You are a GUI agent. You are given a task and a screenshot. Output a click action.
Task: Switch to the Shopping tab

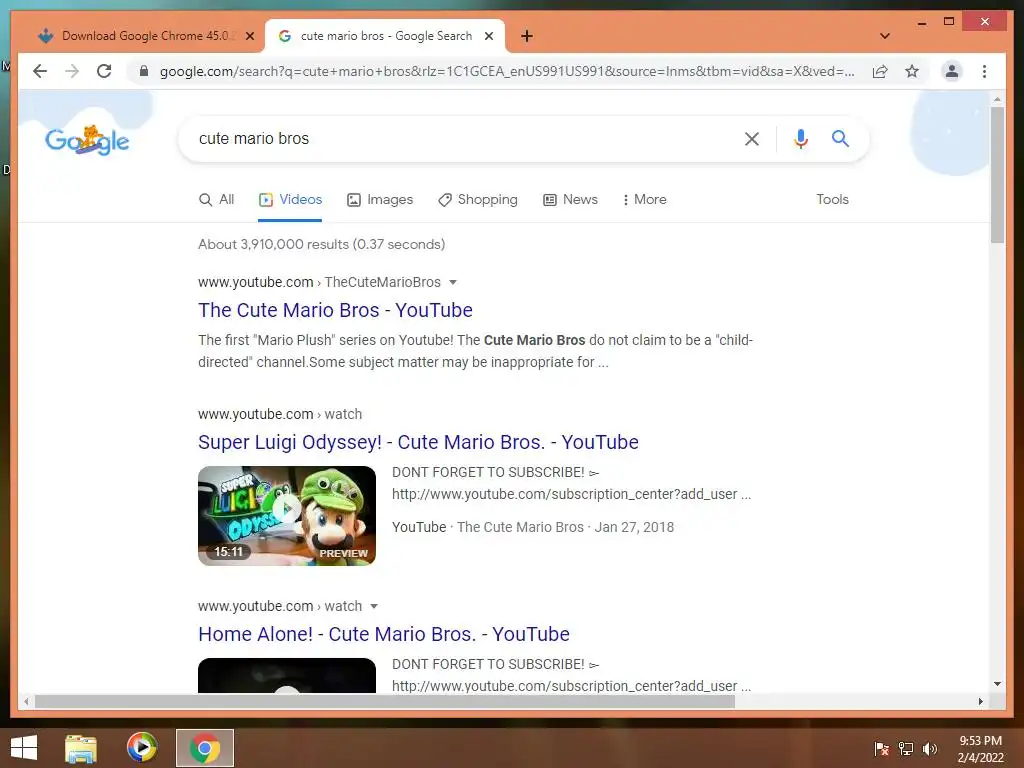[477, 199]
